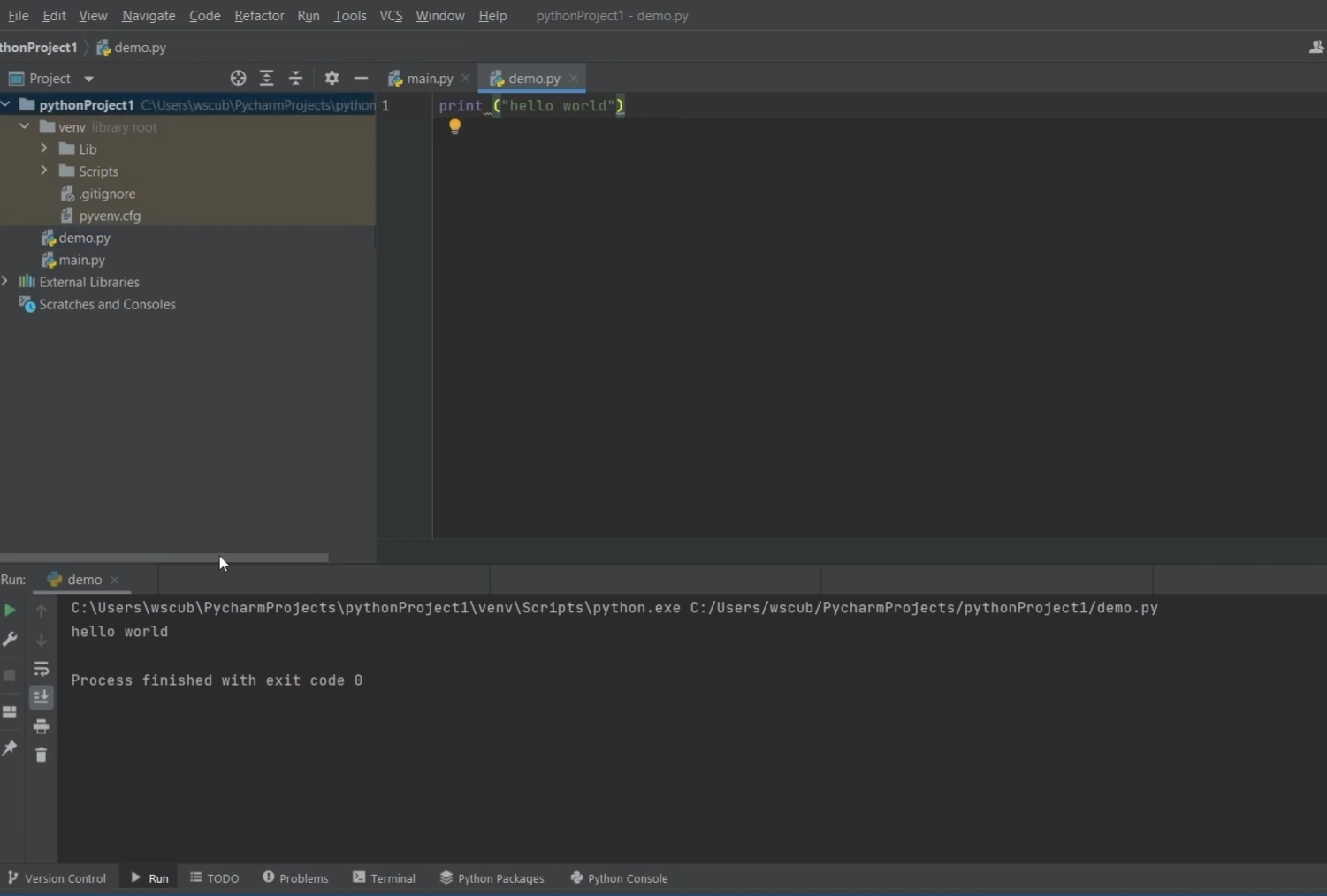Viewport: 1327px width, 896px height.
Task: Open the Window menu
Action: tap(440, 16)
